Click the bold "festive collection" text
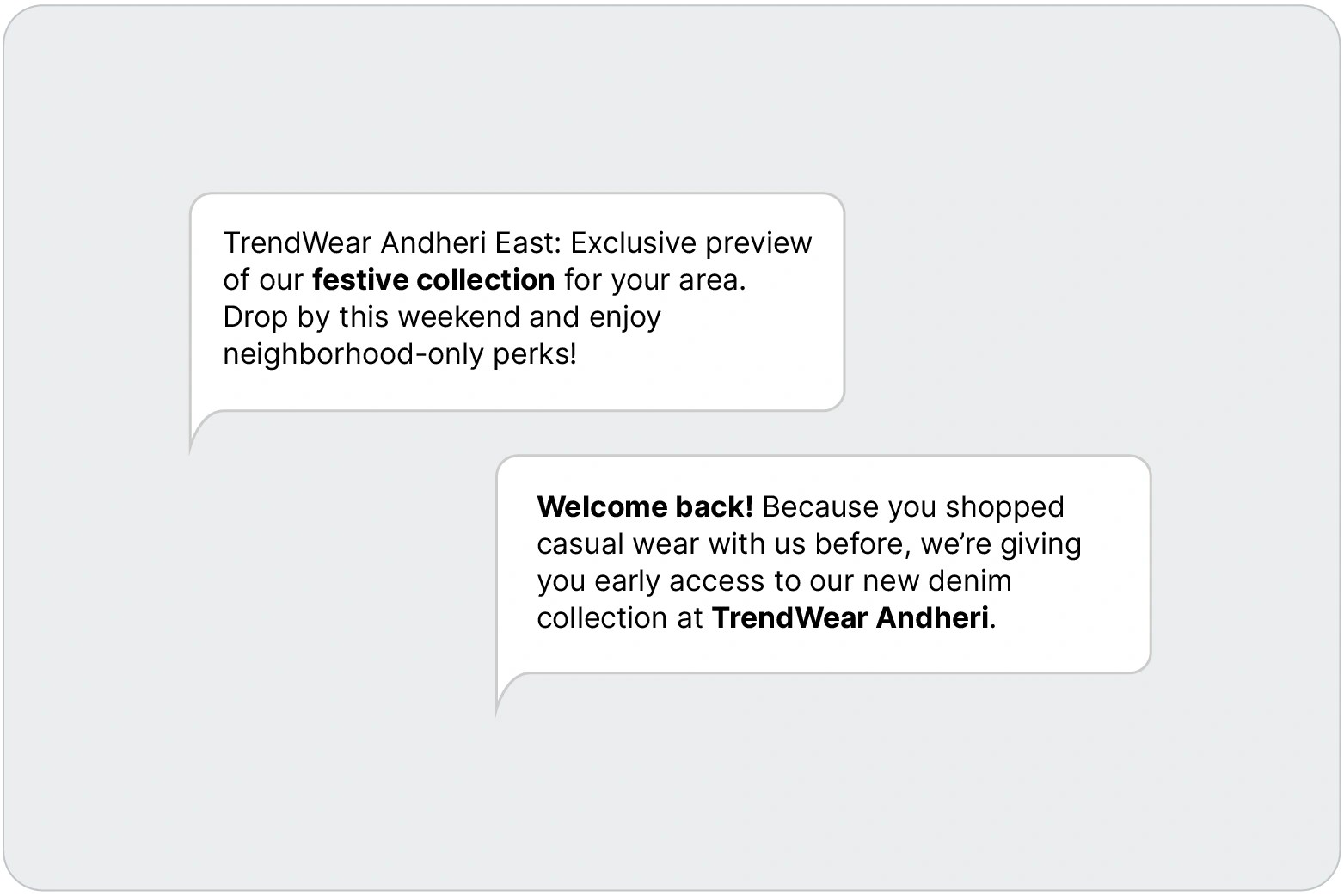 [x=433, y=280]
